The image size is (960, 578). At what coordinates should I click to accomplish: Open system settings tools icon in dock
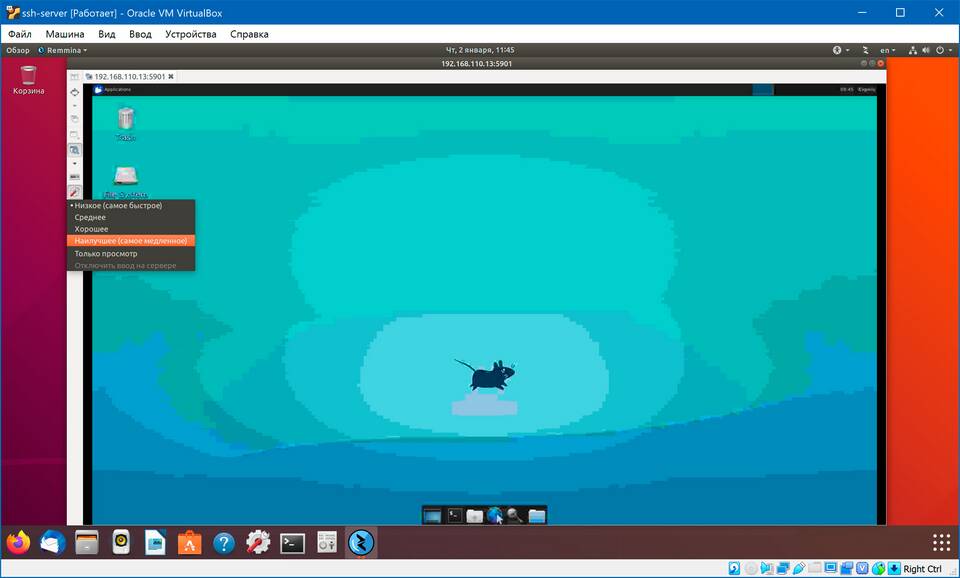(258, 542)
